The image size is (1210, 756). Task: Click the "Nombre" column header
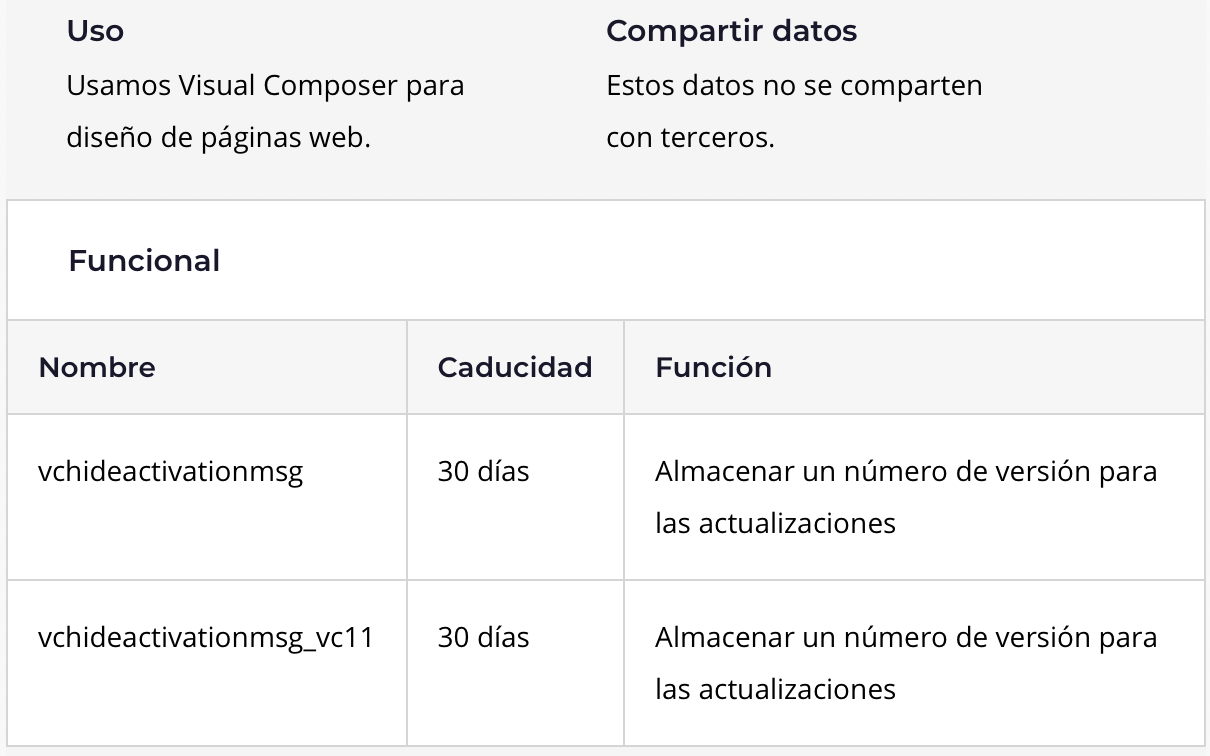click(x=97, y=367)
